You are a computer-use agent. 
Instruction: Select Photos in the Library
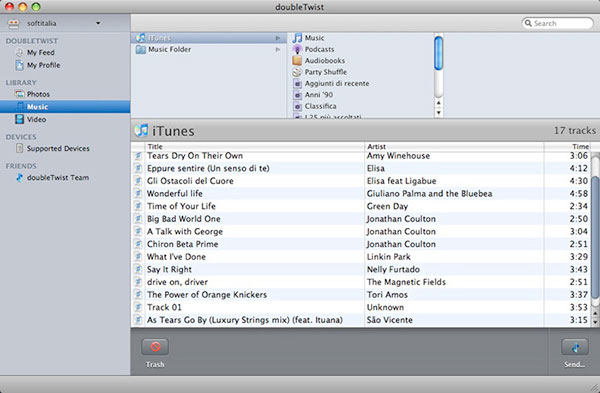point(38,94)
